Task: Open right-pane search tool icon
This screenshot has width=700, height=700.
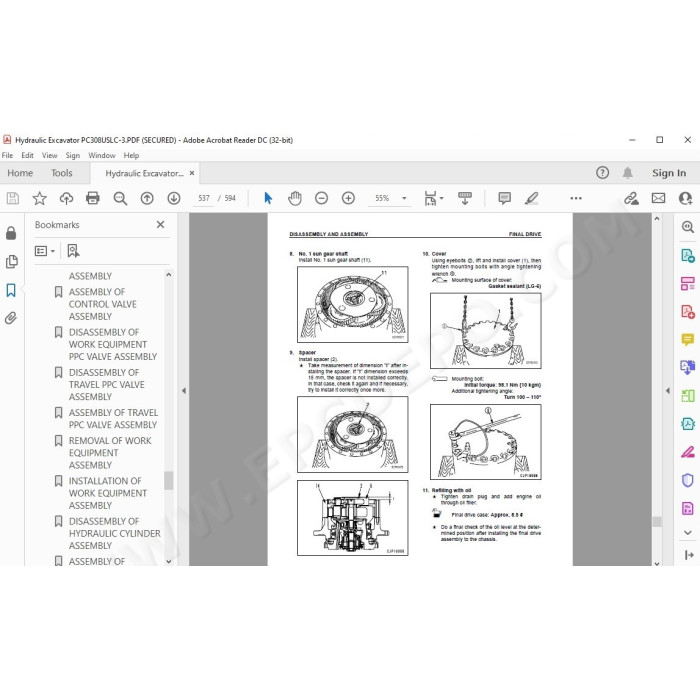Action: pos(688,227)
